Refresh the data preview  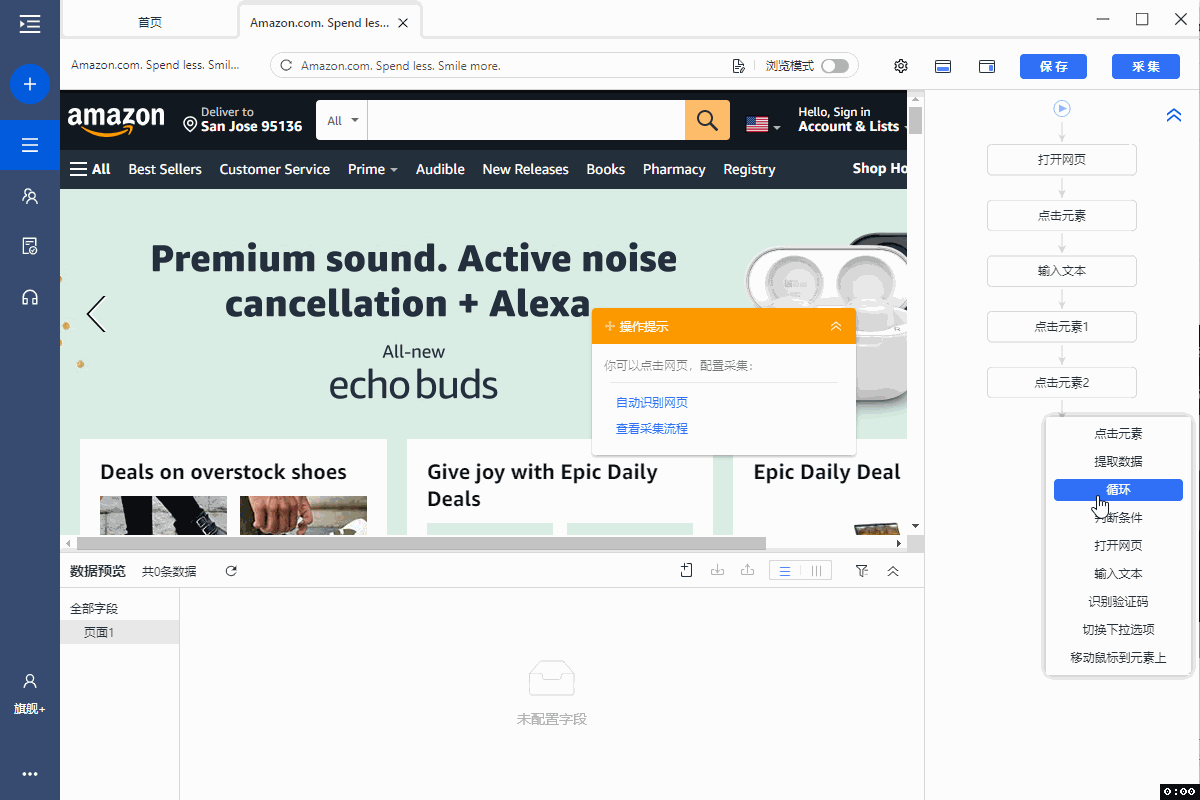[231, 571]
